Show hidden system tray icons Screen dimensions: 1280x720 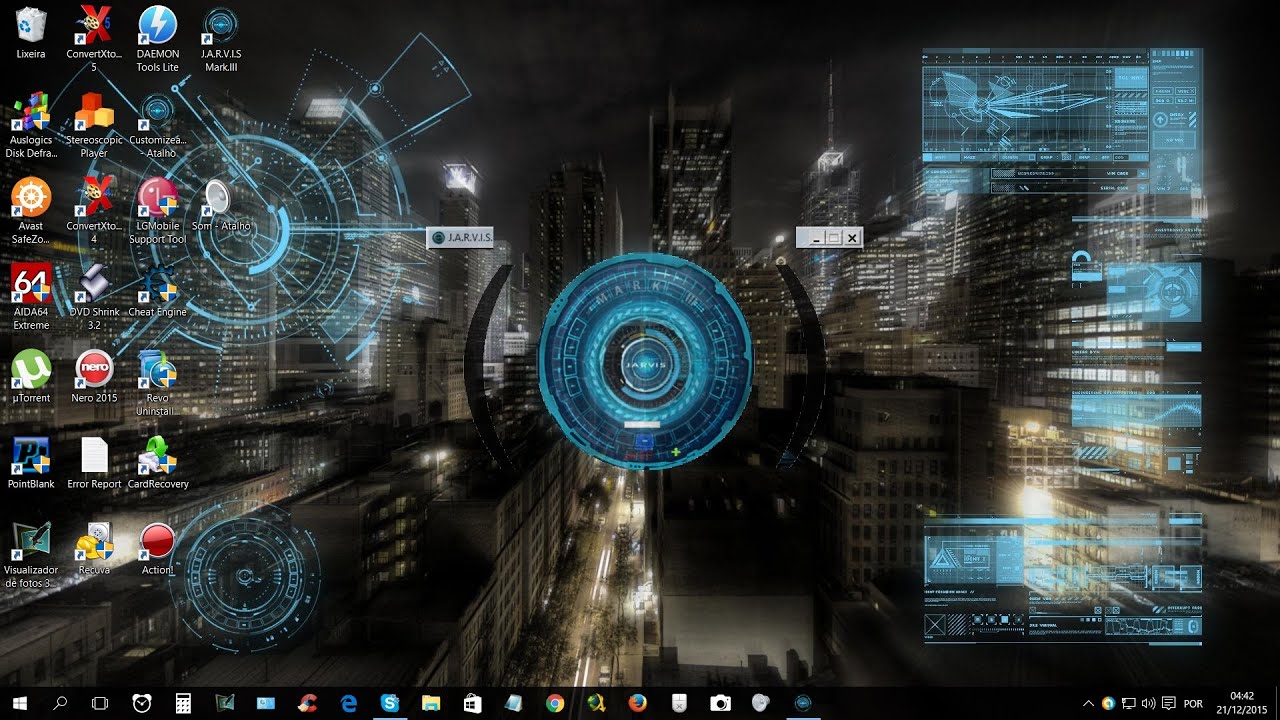[1089, 703]
